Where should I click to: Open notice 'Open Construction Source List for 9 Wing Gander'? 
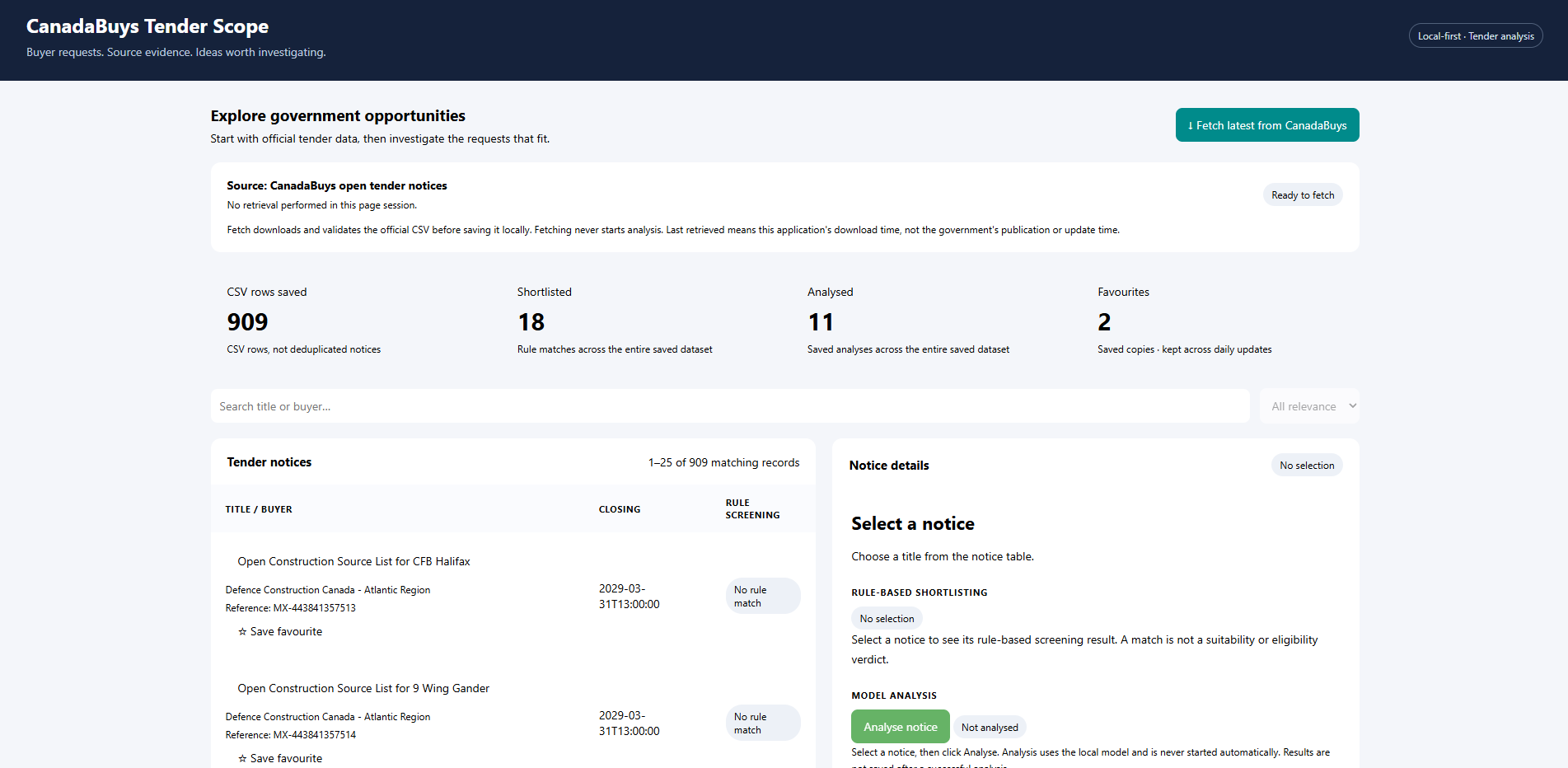(x=363, y=688)
